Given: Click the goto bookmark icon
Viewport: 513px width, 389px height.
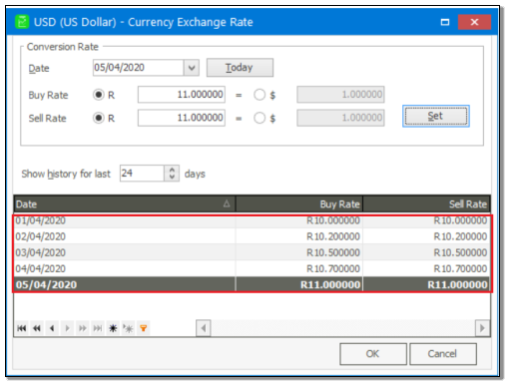Looking at the screenshot, I should (x=128, y=328).
